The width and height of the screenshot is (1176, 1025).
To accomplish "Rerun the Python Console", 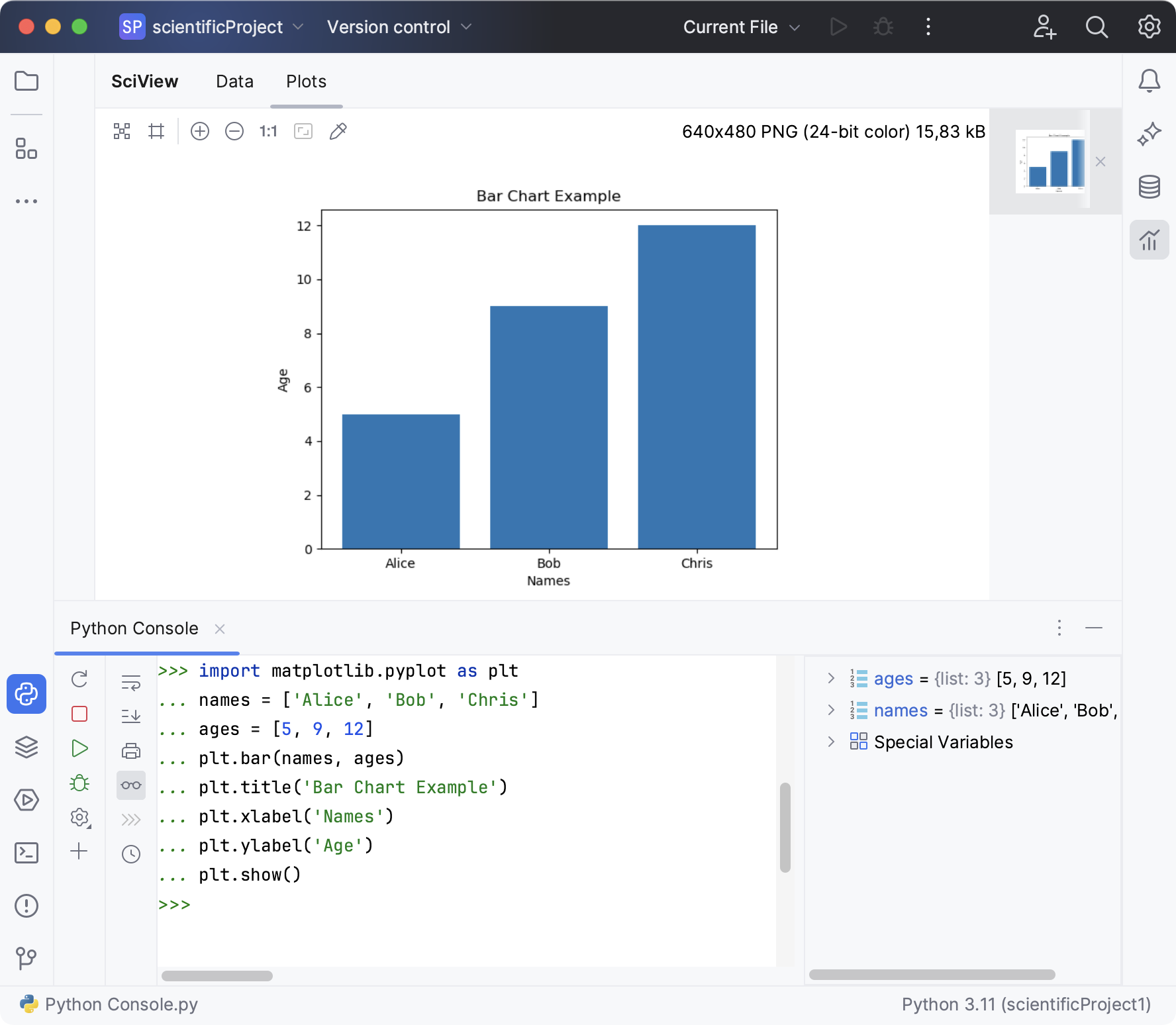I will (79, 679).
